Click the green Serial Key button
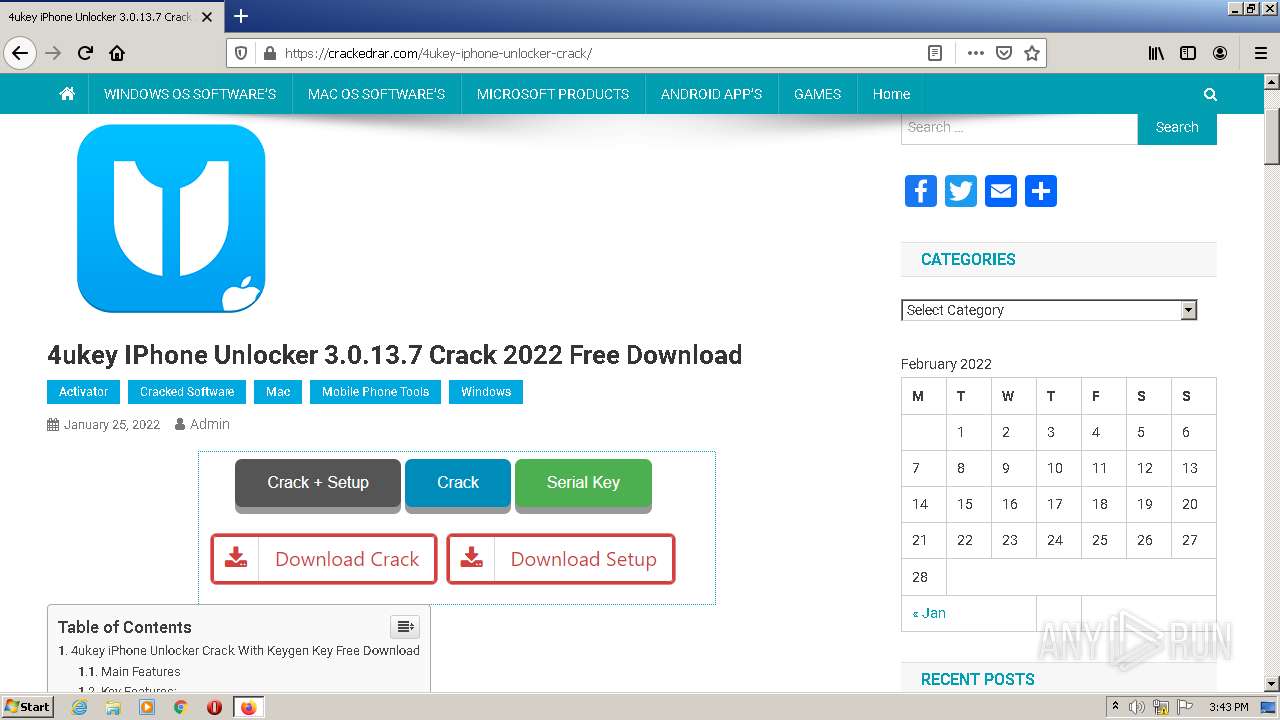Viewport: 1280px width, 720px height. coord(583,483)
